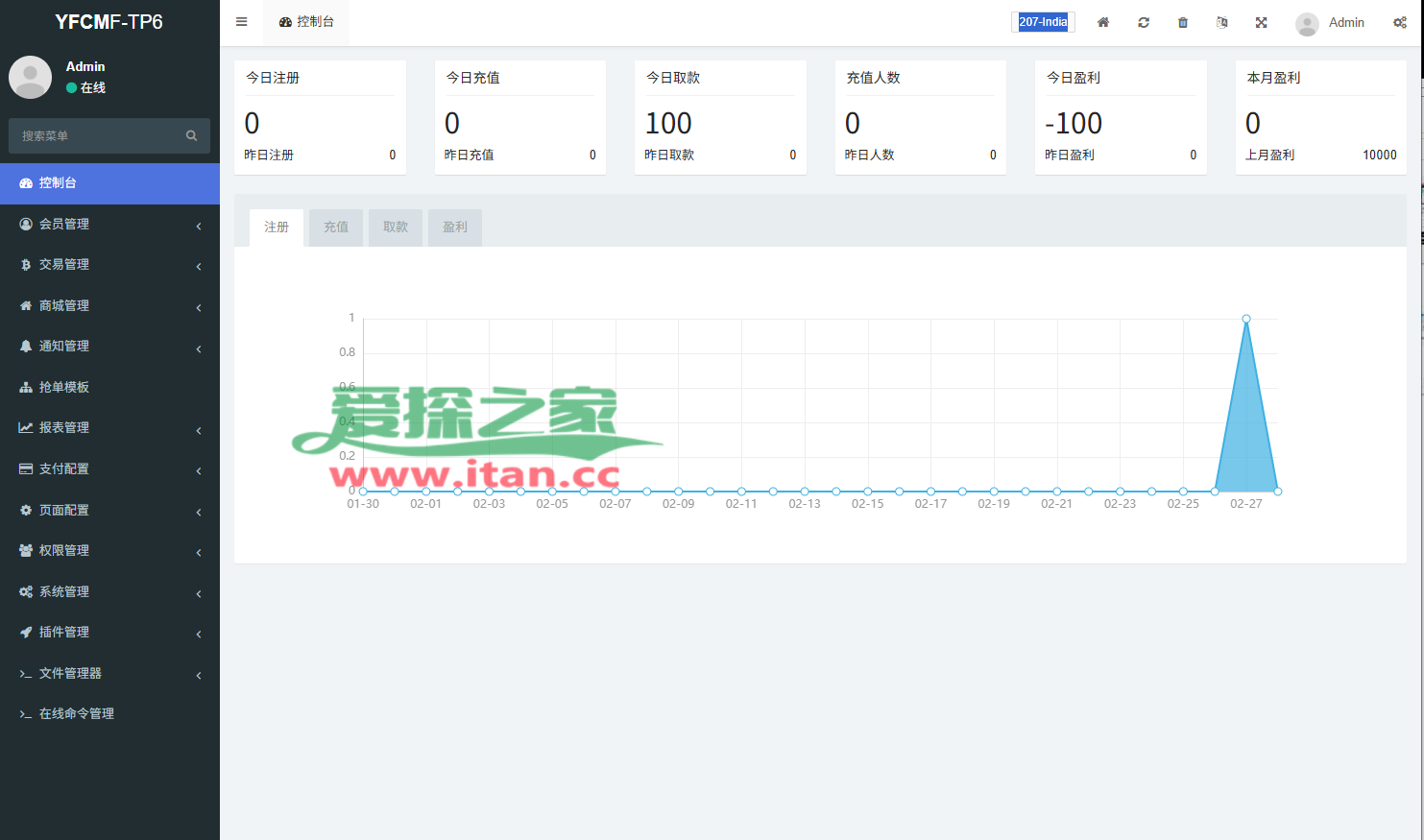Toggle the sidebar with hamburger icon
The width and height of the screenshot is (1424, 840).
pyautogui.click(x=242, y=22)
